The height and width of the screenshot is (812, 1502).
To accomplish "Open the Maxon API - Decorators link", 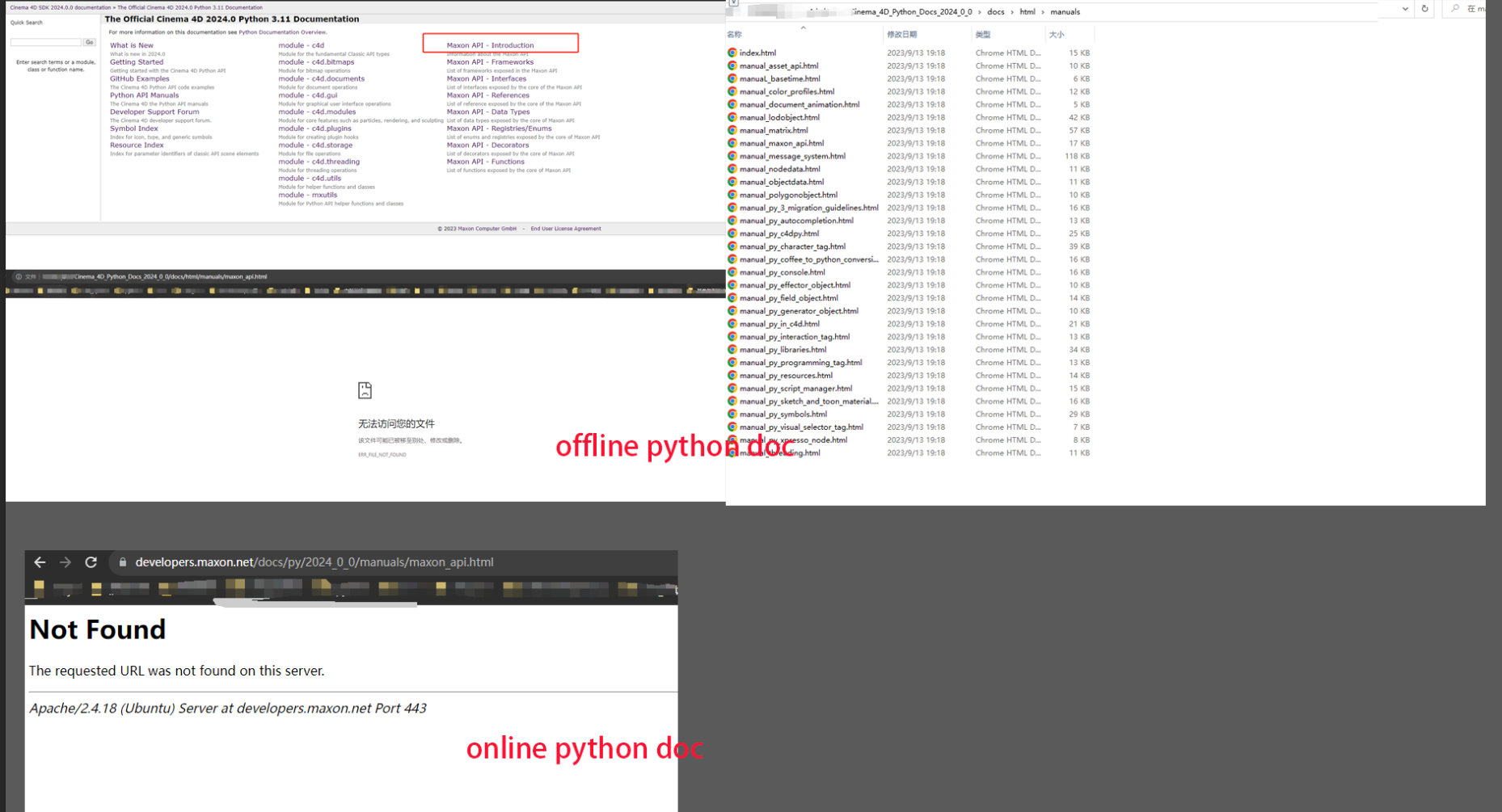I will (487, 145).
